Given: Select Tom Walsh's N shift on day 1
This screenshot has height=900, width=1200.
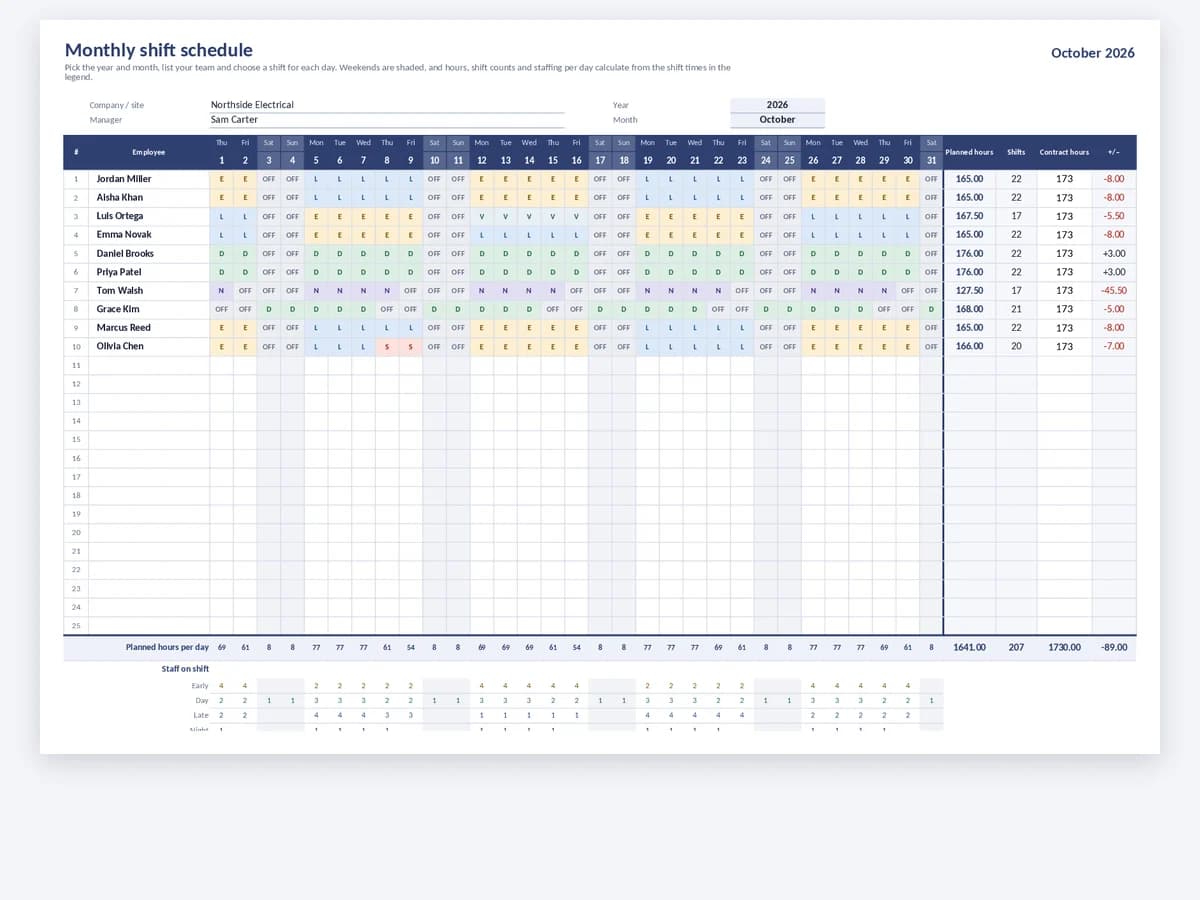Looking at the screenshot, I should coord(222,291).
